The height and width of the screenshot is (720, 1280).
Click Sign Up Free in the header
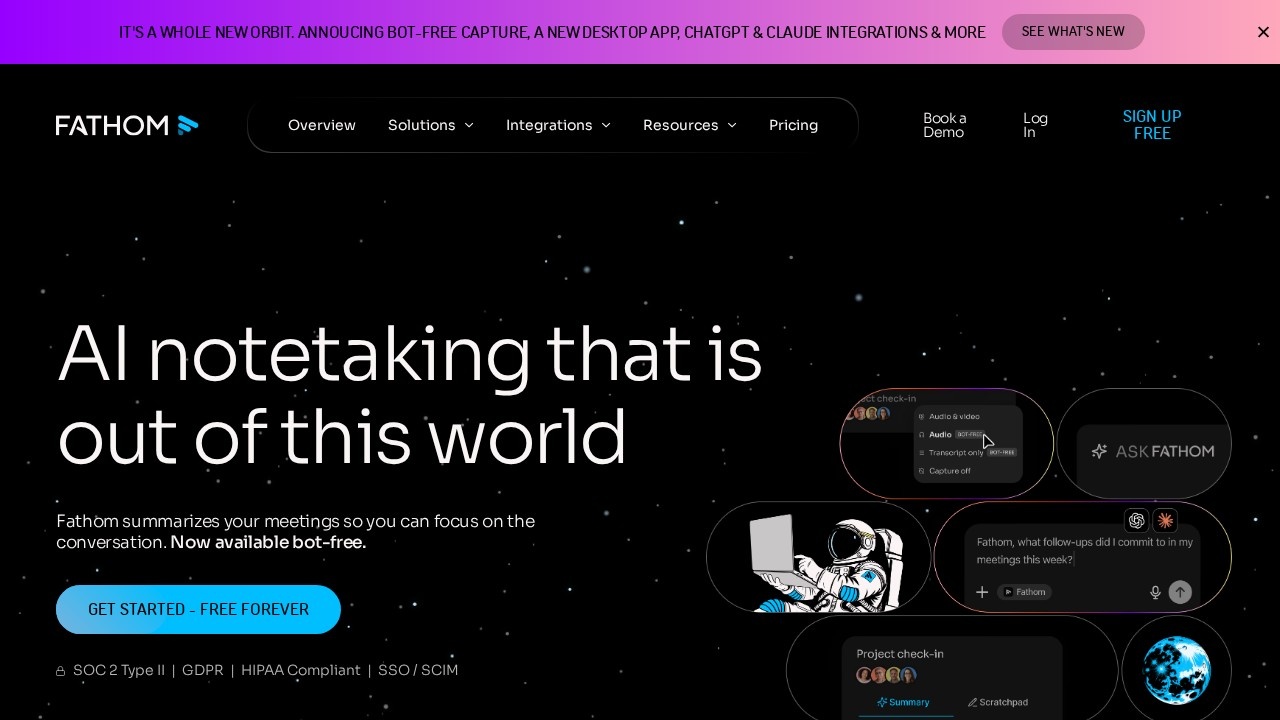tap(1152, 125)
